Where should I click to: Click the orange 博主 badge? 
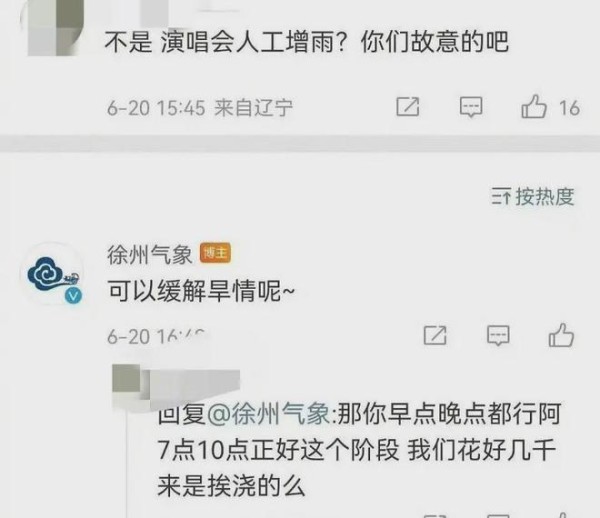point(215,253)
